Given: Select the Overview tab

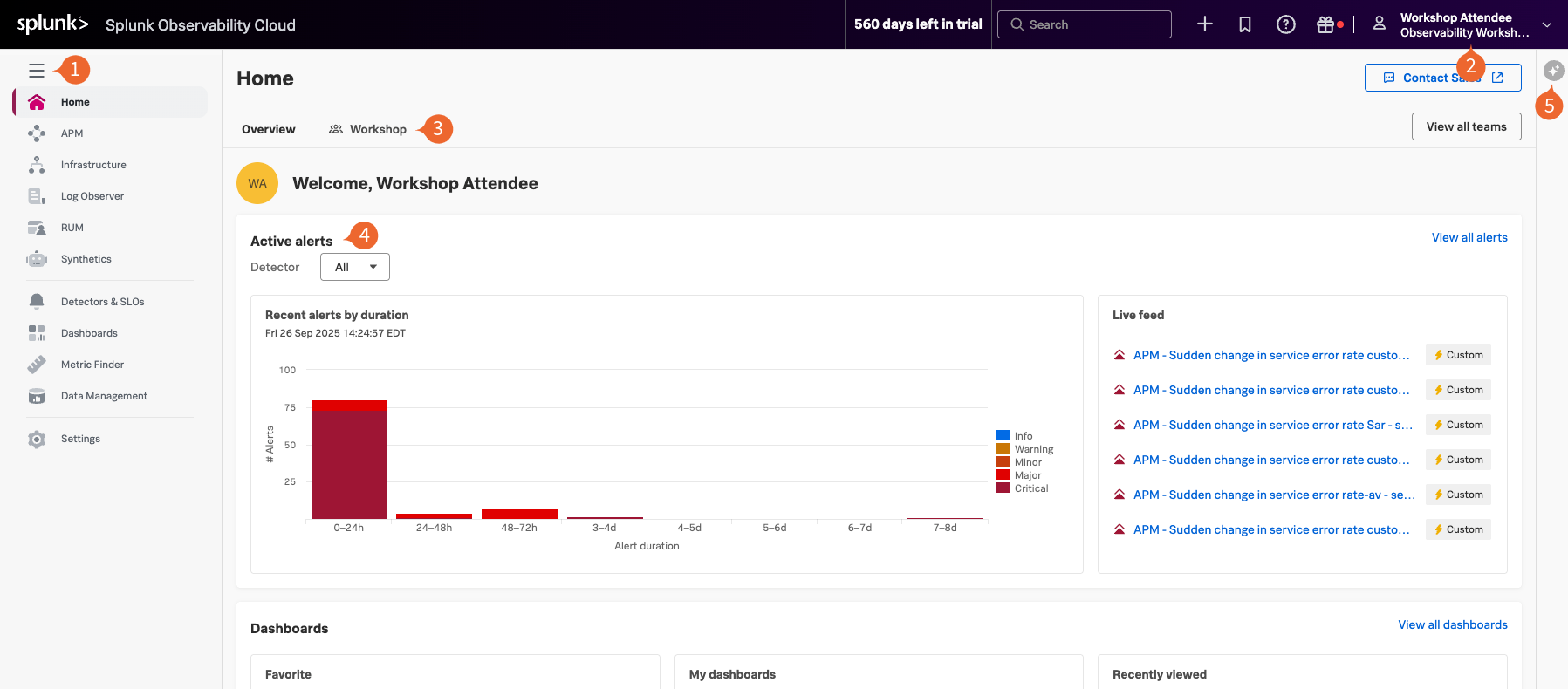Looking at the screenshot, I should click(268, 129).
